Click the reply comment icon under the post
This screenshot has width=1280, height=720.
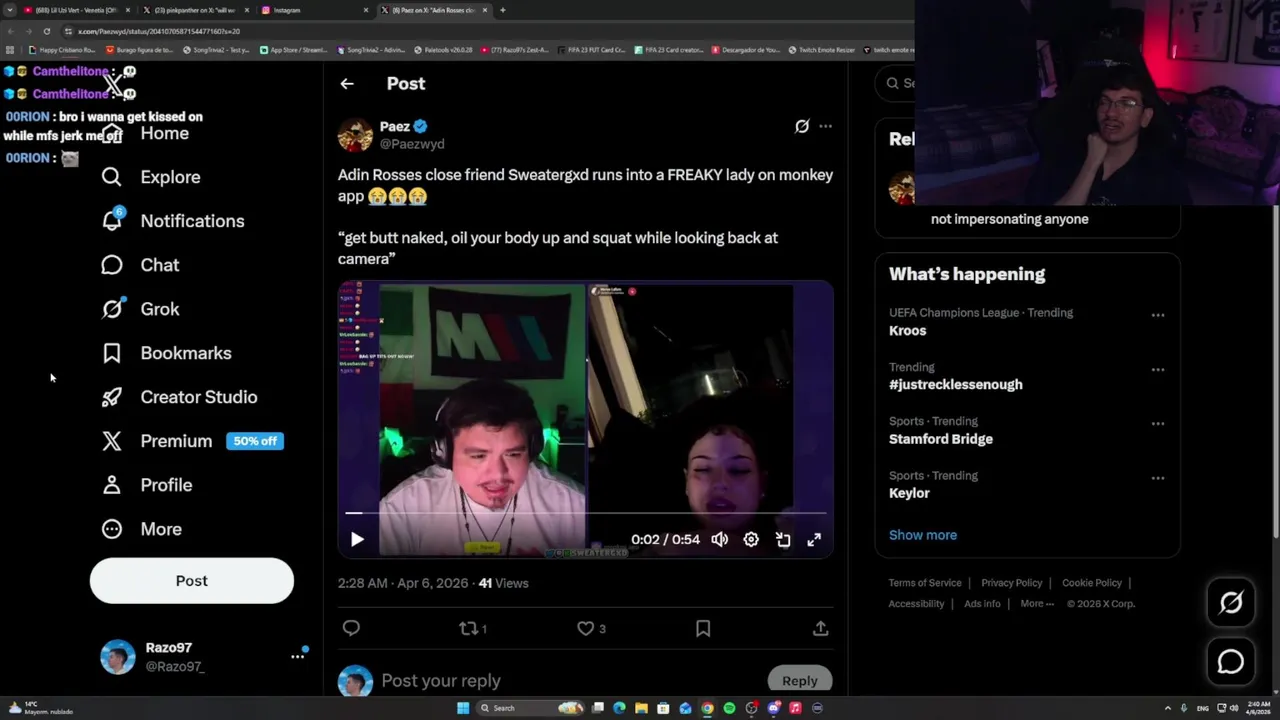351,628
